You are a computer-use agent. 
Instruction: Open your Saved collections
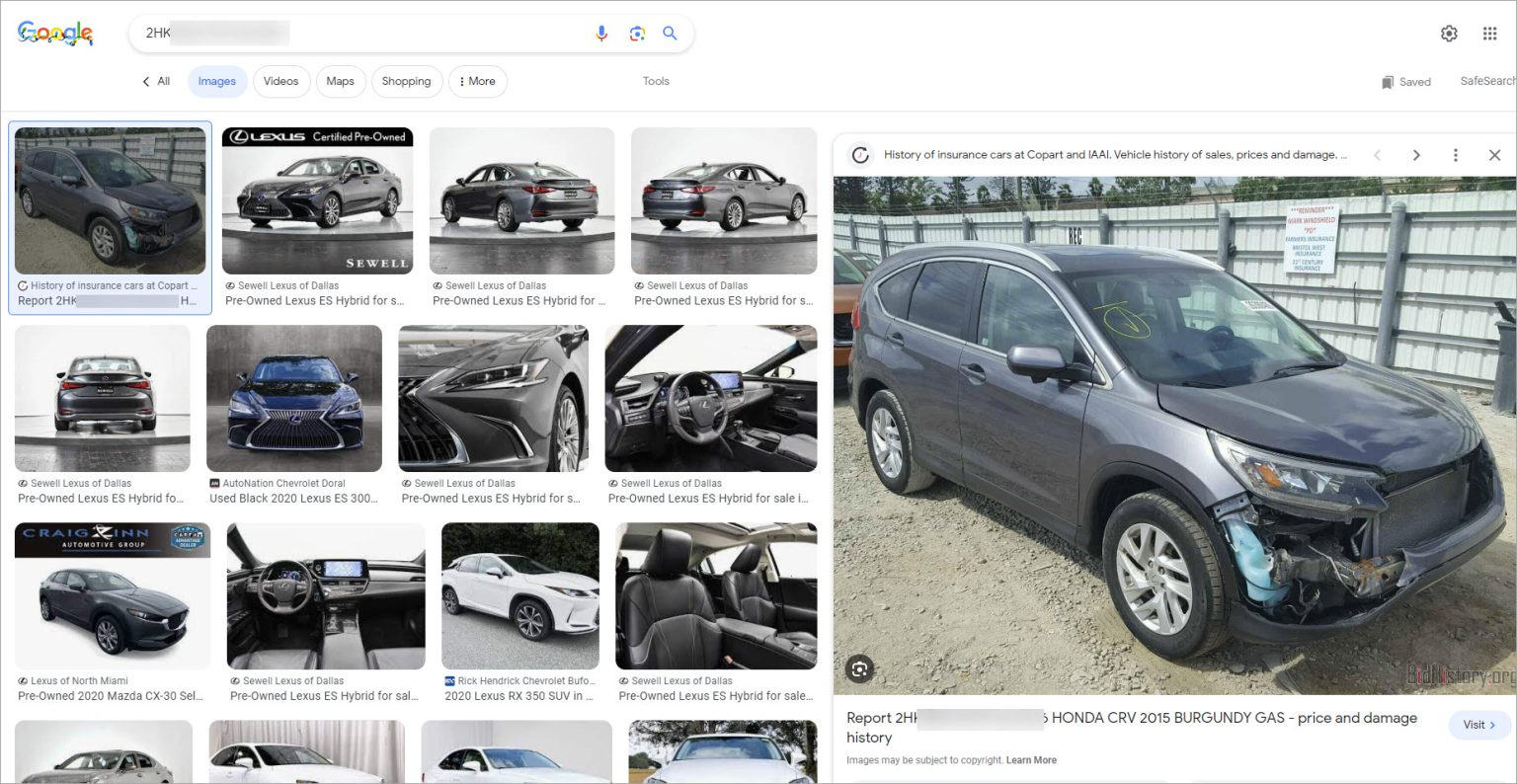pyautogui.click(x=1405, y=81)
